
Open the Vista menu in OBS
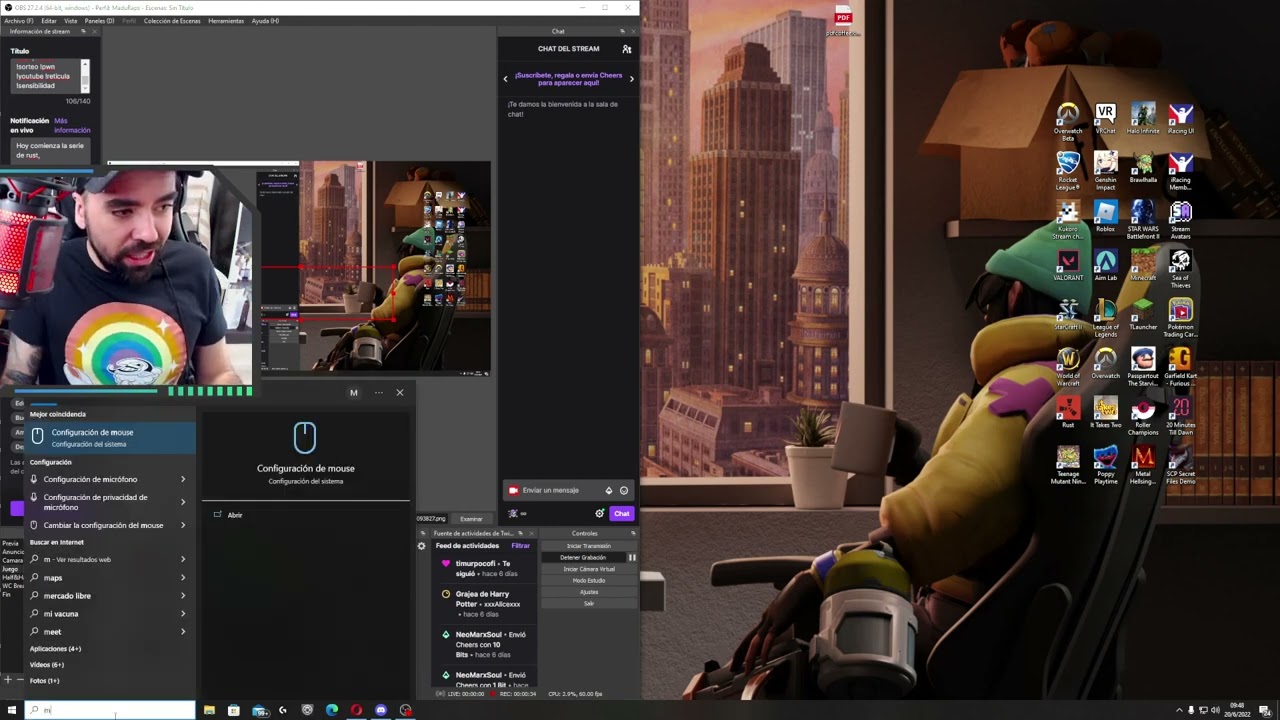71,21
